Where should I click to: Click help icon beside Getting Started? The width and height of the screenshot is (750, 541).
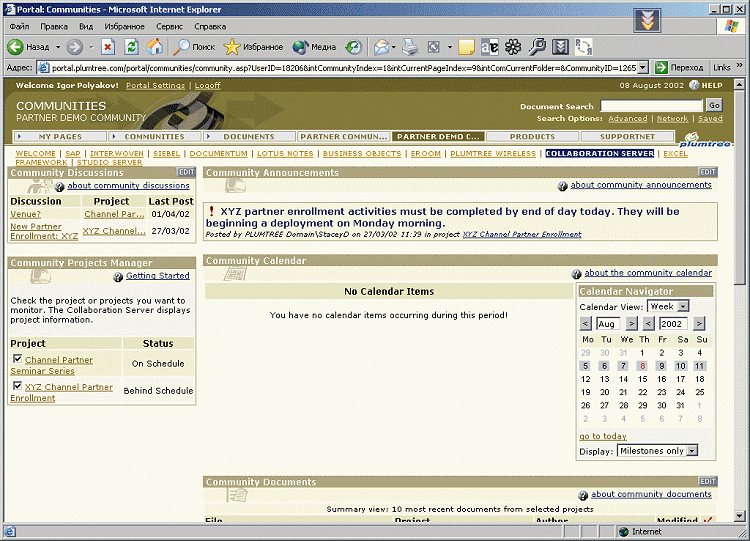pos(118,276)
